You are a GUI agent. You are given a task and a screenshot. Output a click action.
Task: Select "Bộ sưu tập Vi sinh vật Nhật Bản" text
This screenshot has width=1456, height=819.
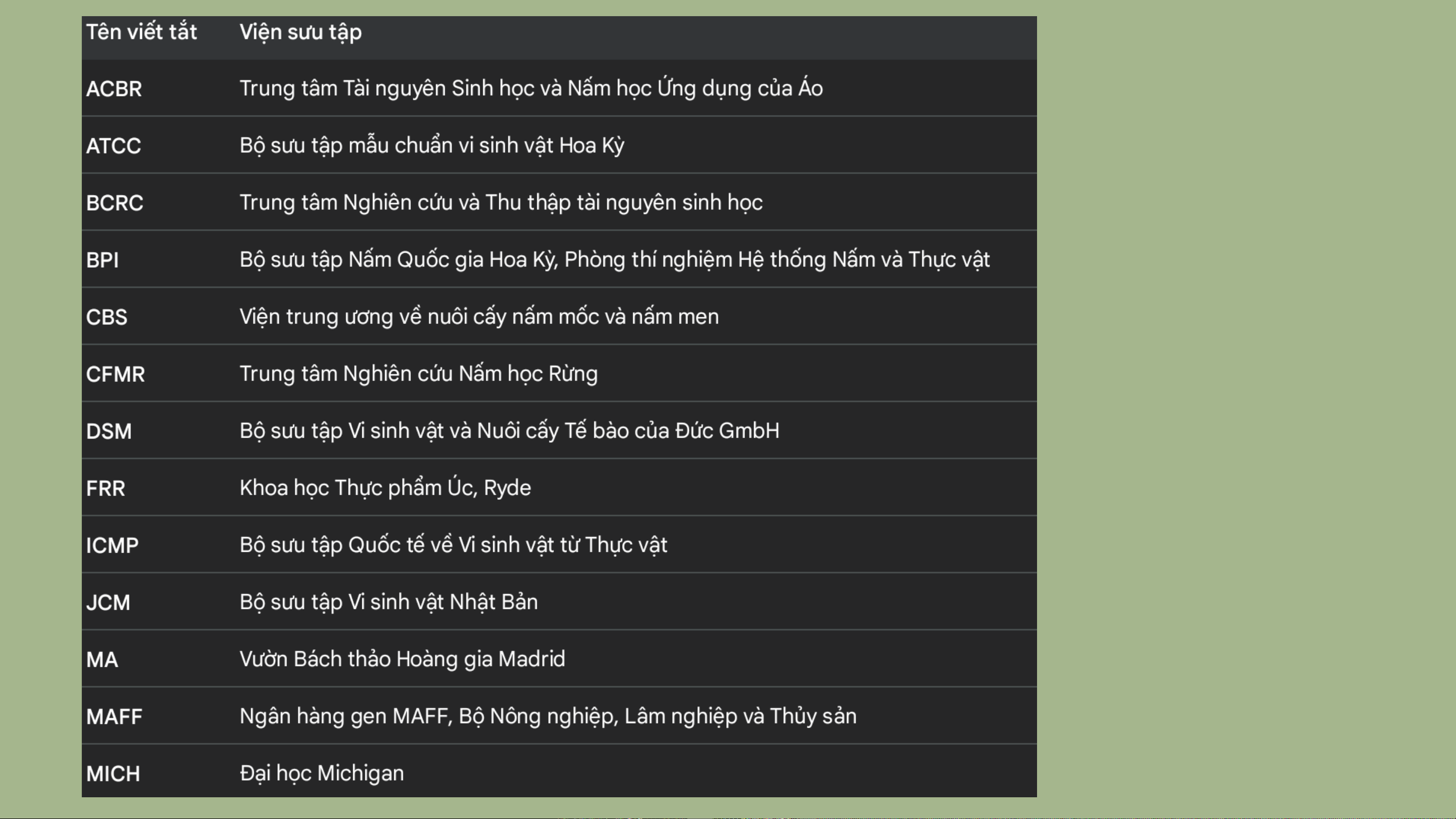coord(388,603)
